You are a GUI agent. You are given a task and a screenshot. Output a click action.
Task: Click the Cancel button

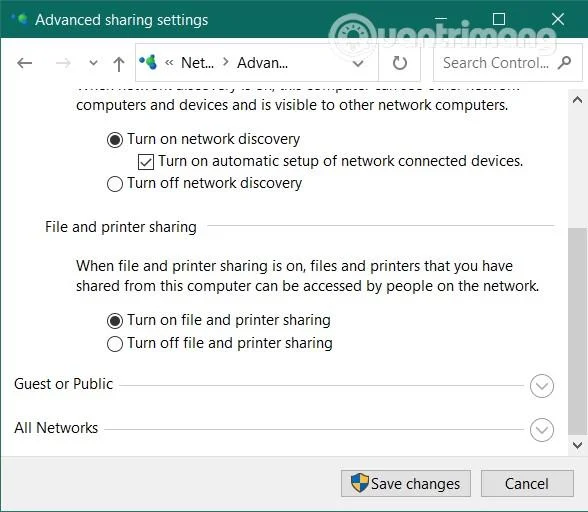point(527,483)
